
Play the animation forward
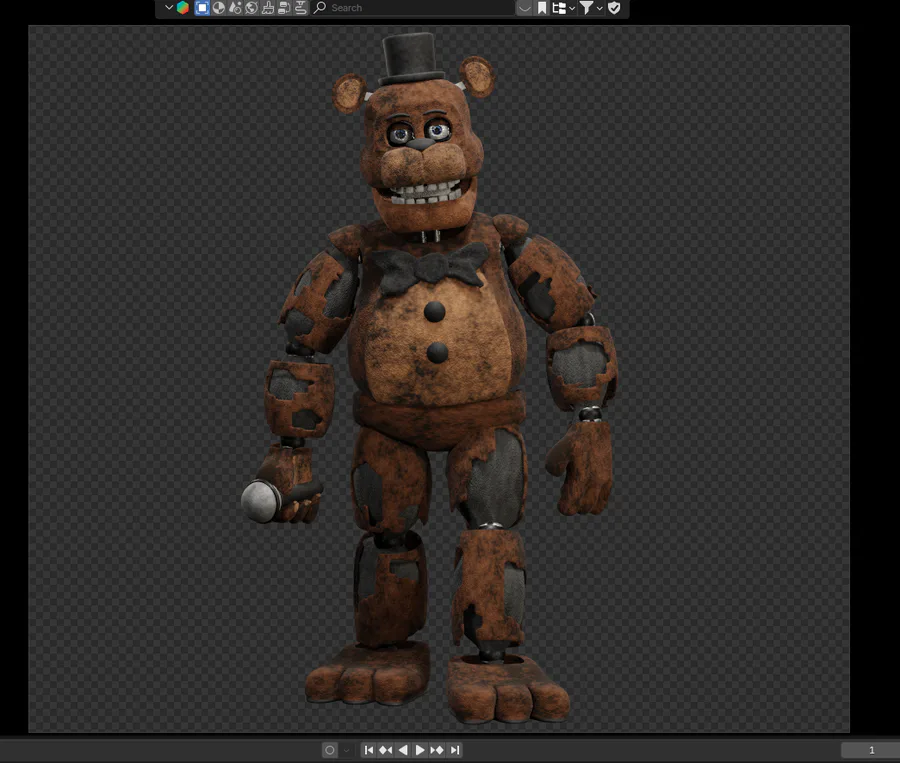tap(420, 750)
